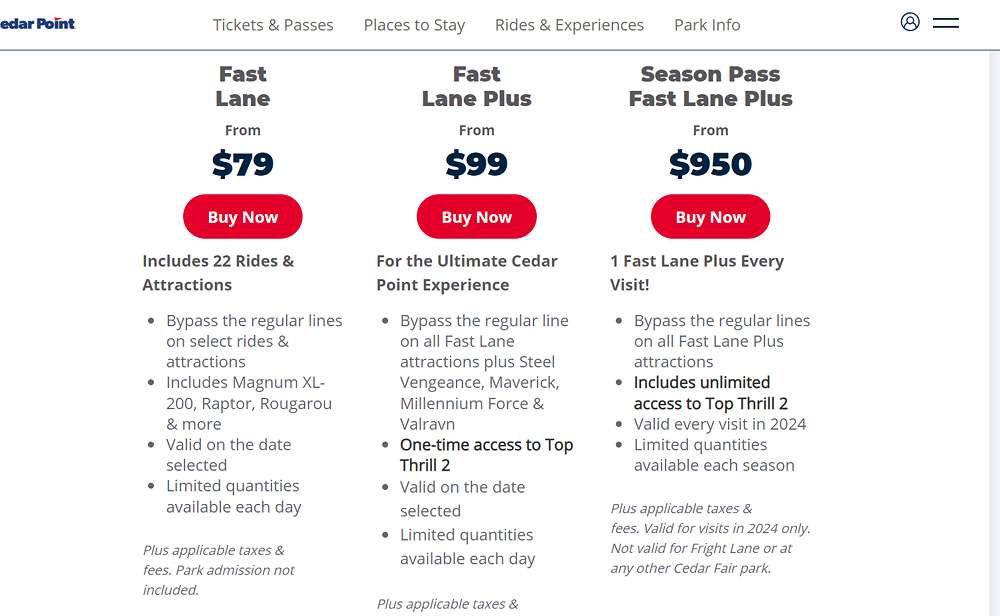Select the Season Pass Fast Lane Plus title
Screen dimensions: 1000x616
pyautogui.click(x=710, y=86)
